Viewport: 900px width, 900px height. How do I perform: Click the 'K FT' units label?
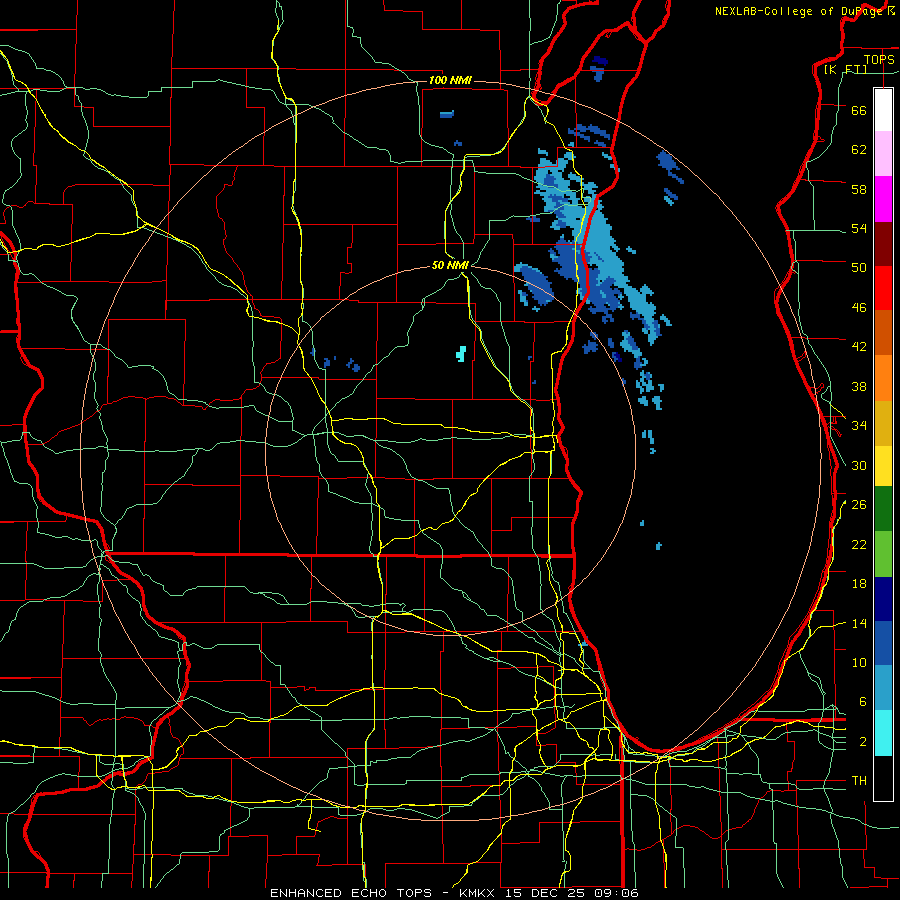coord(845,69)
